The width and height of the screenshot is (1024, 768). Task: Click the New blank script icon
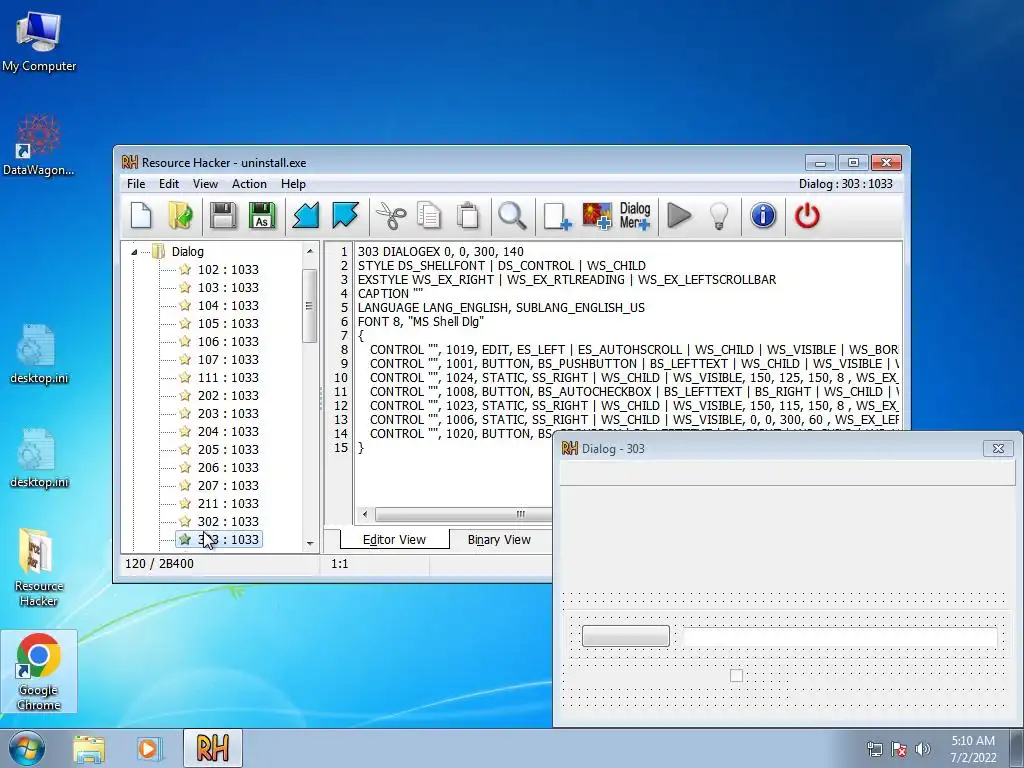(x=141, y=216)
